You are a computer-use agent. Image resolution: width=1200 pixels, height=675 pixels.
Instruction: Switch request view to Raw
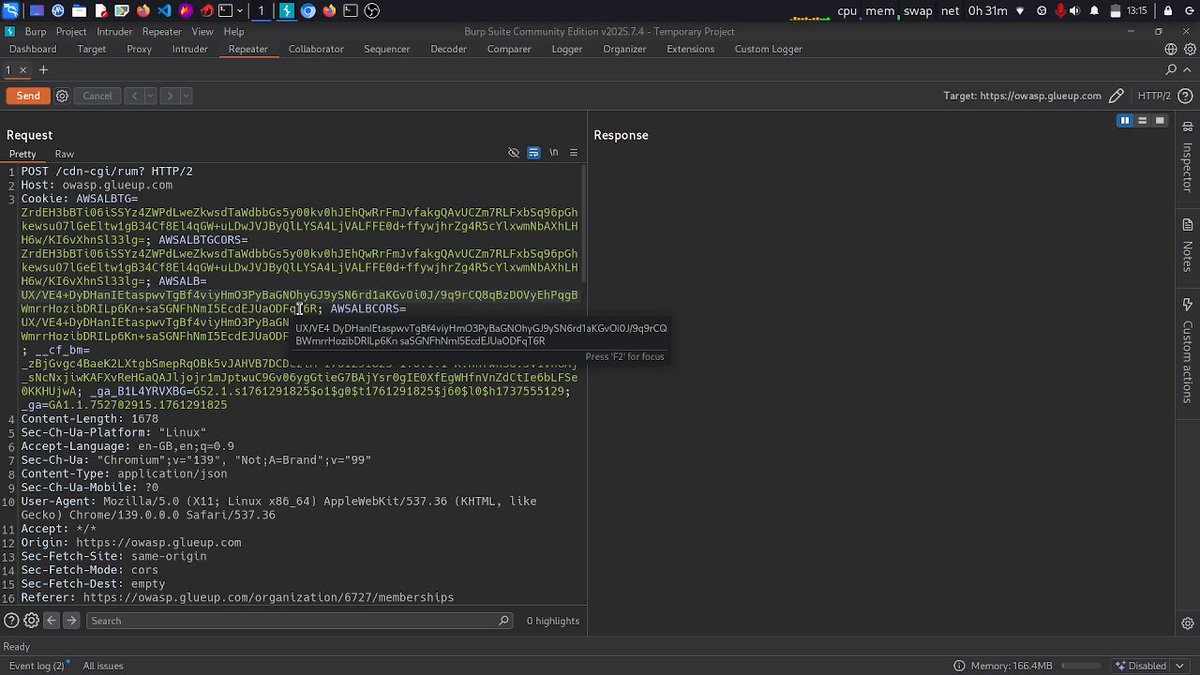pos(64,154)
